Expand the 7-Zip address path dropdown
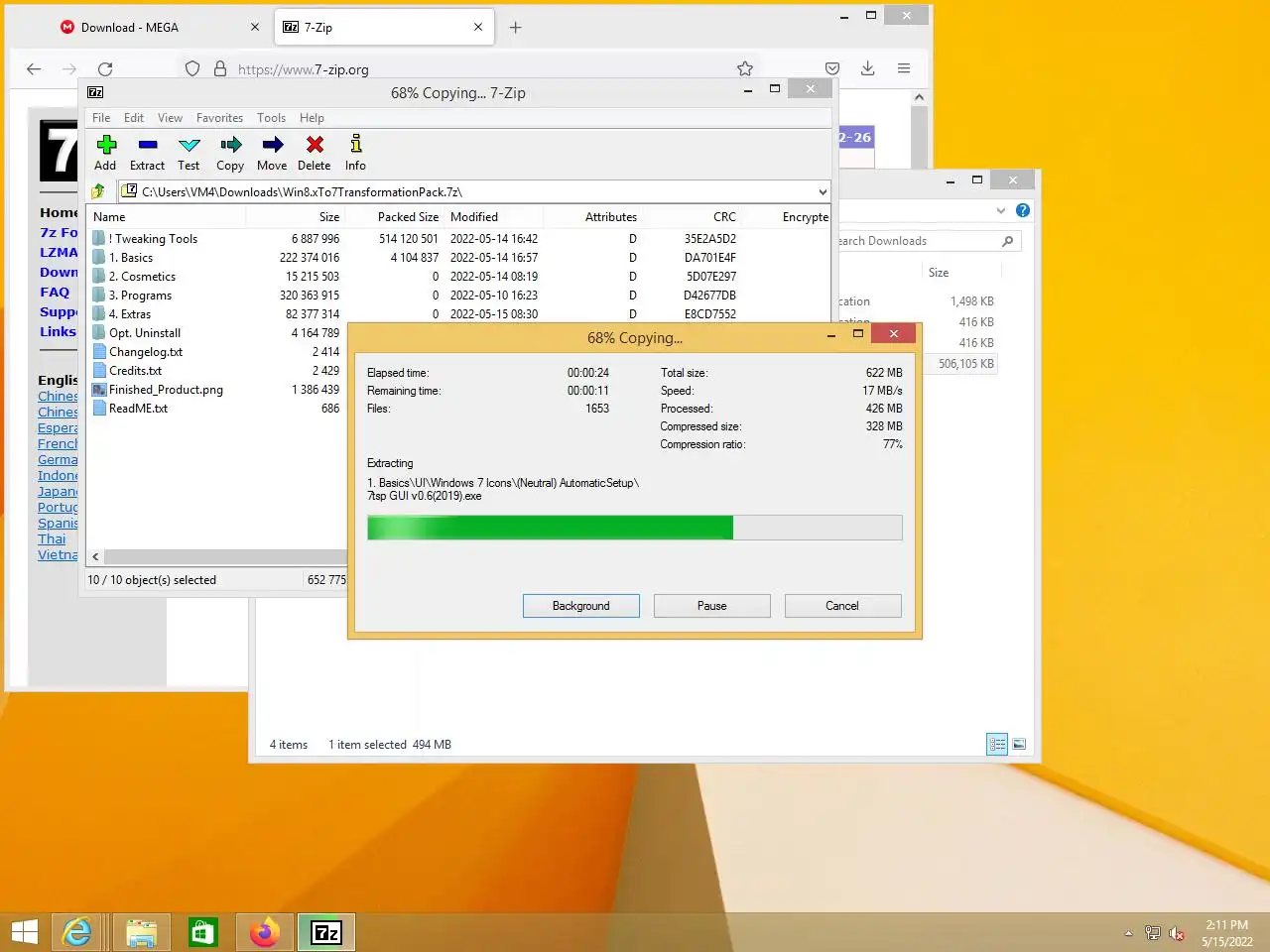1270x952 pixels. pyautogui.click(x=823, y=191)
